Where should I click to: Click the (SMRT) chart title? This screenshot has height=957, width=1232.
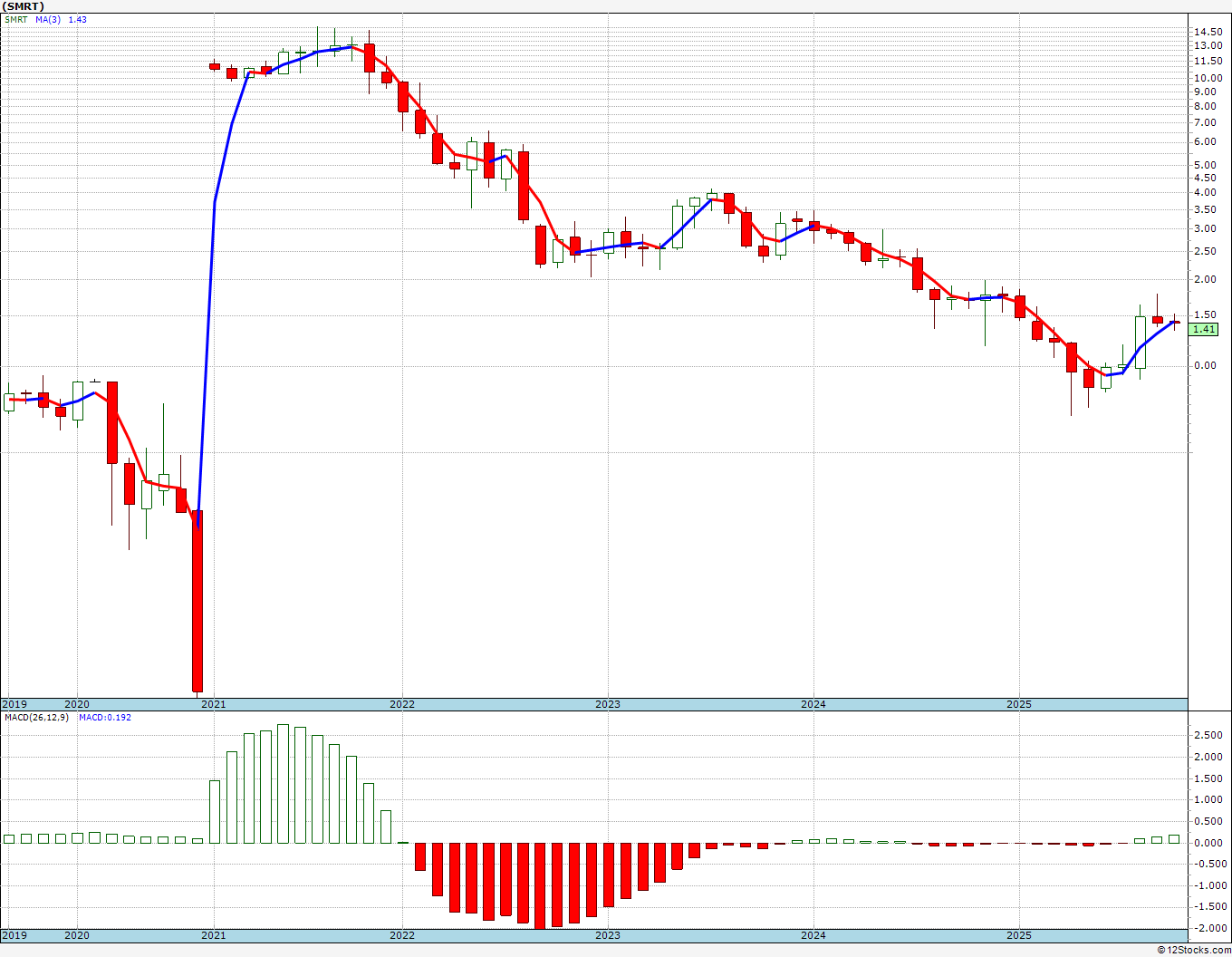(24, 6)
